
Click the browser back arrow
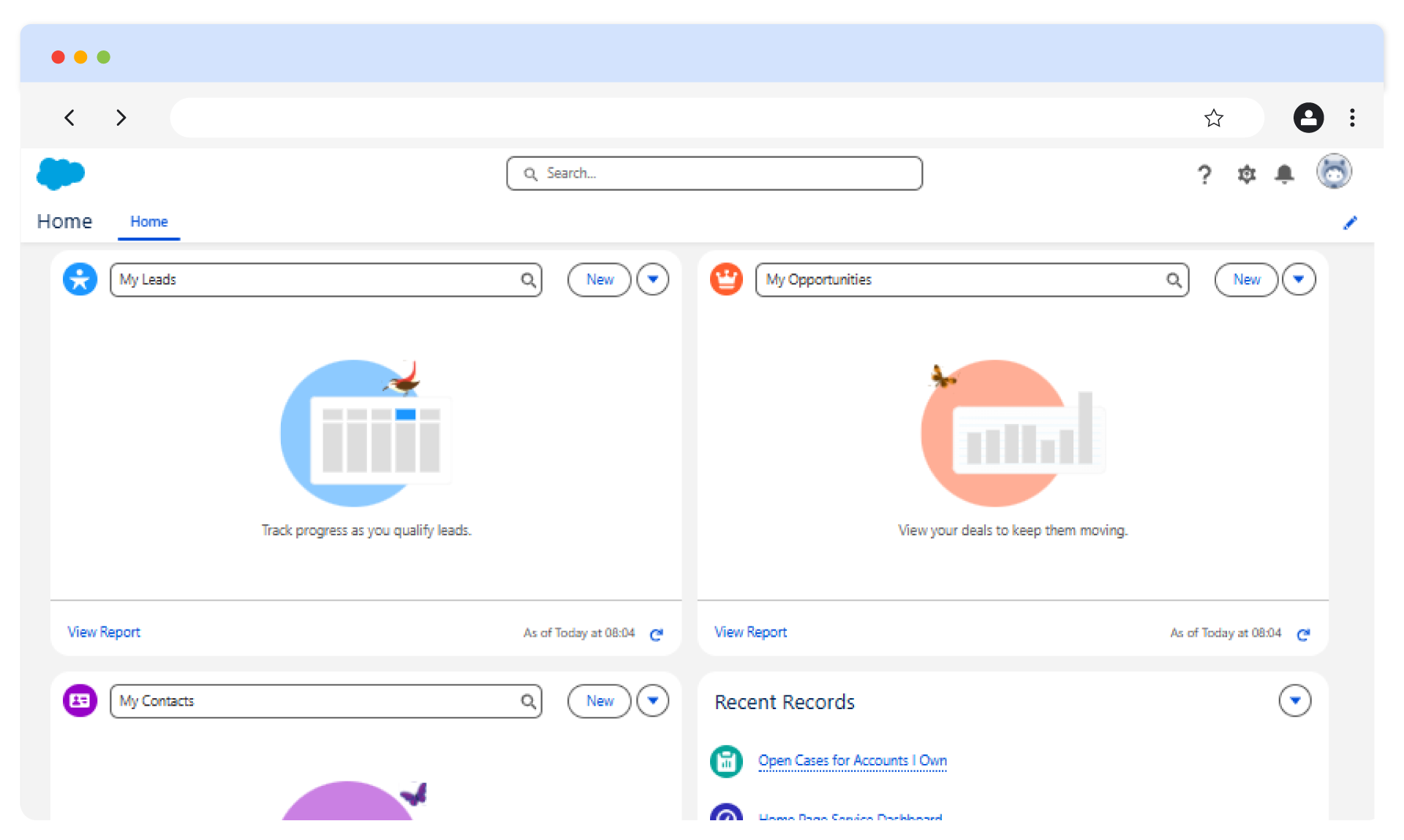pyautogui.click(x=70, y=118)
